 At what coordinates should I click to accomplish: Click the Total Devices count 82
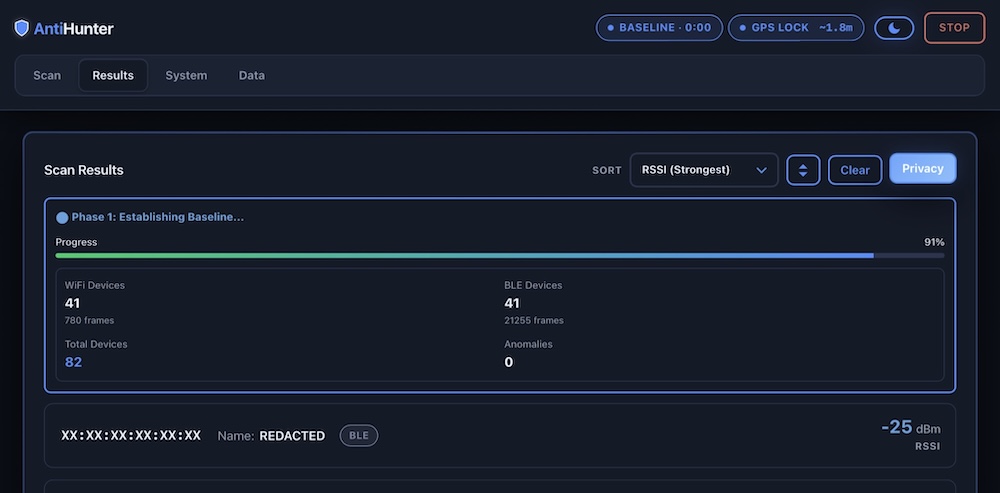coord(73,362)
